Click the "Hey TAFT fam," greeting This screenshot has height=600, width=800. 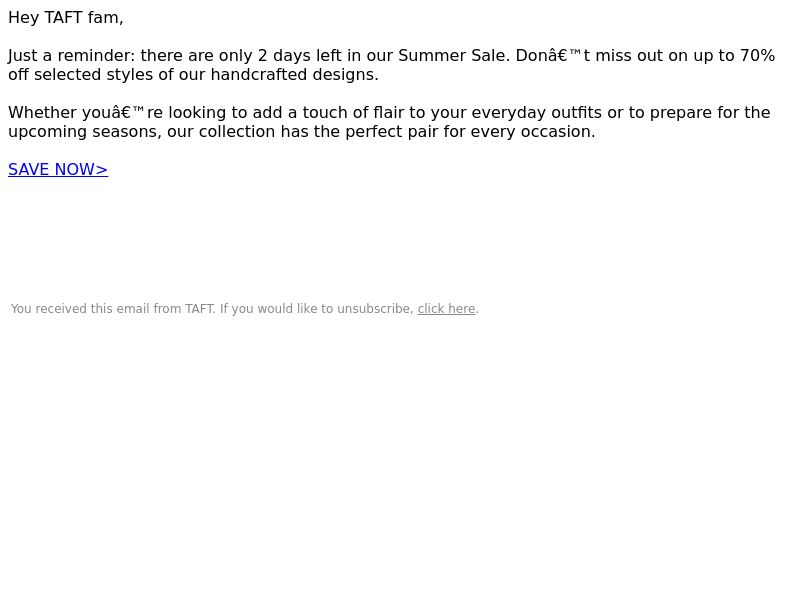66,18
